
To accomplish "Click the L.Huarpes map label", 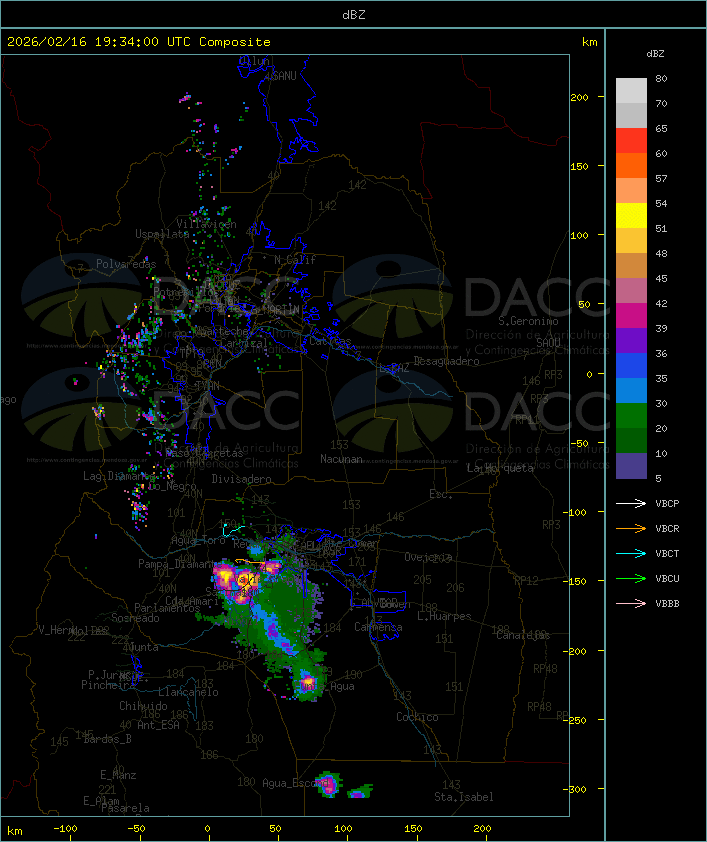I will pos(444,616).
